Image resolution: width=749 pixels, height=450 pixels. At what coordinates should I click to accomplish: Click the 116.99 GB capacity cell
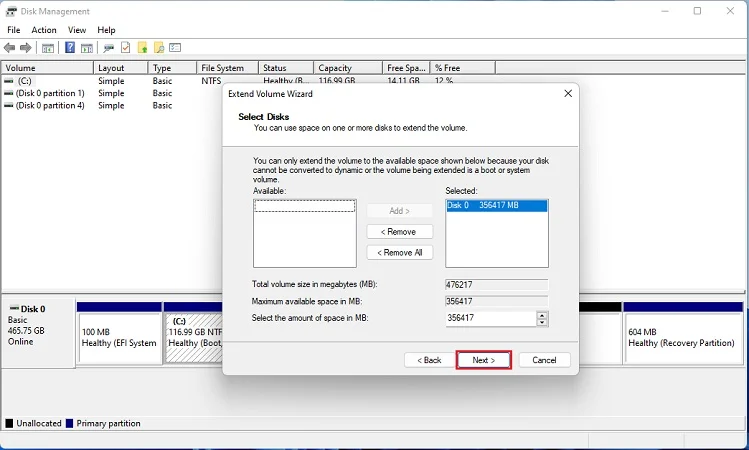[337, 81]
